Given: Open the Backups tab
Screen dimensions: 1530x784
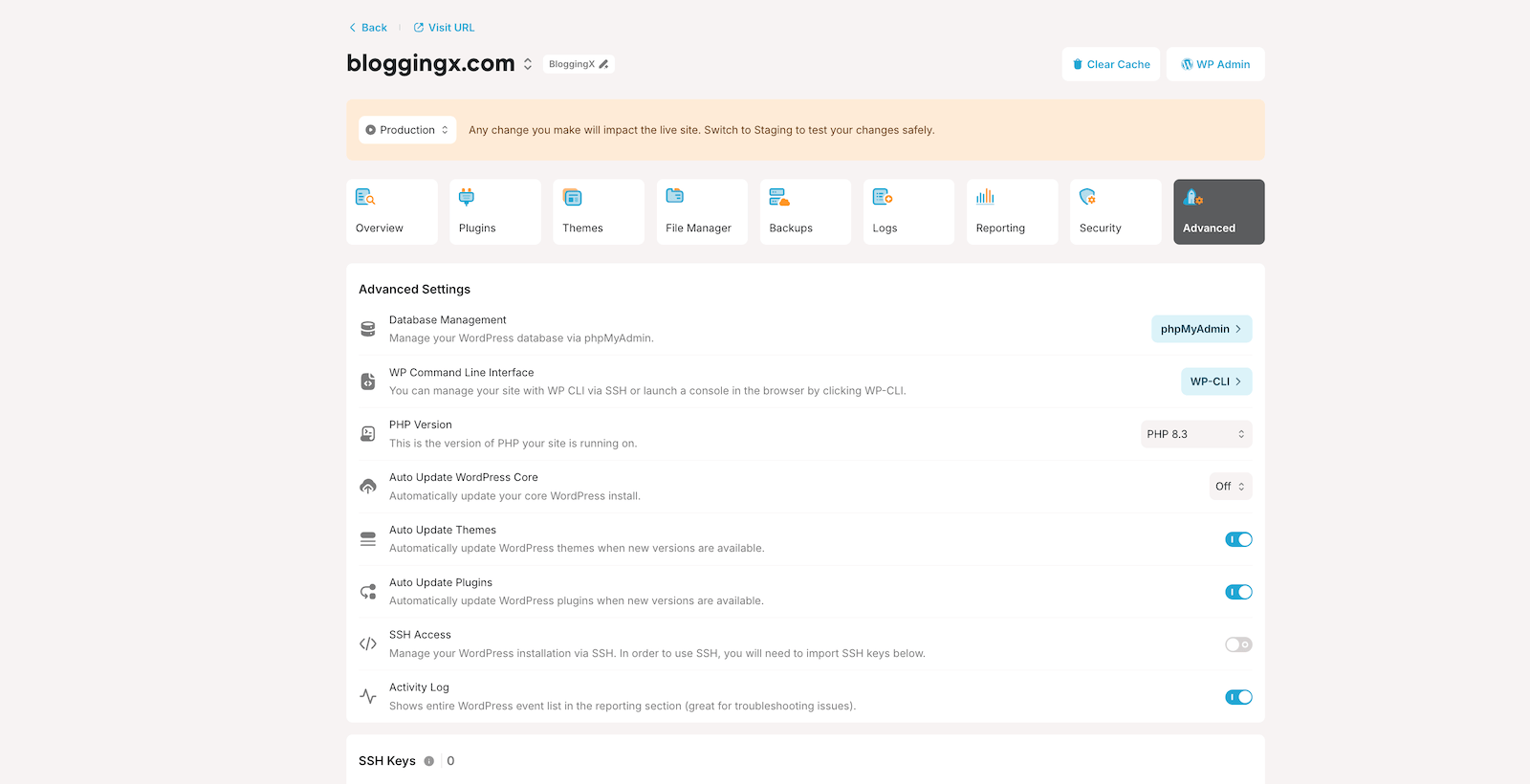Looking at the screenshot, I should coord(804,212).
